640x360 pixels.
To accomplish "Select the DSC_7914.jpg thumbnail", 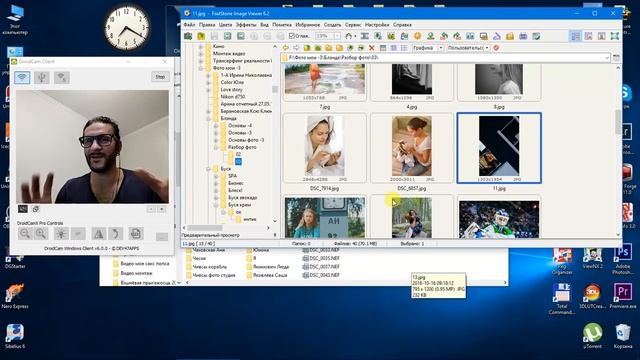I will click(324, 148).
